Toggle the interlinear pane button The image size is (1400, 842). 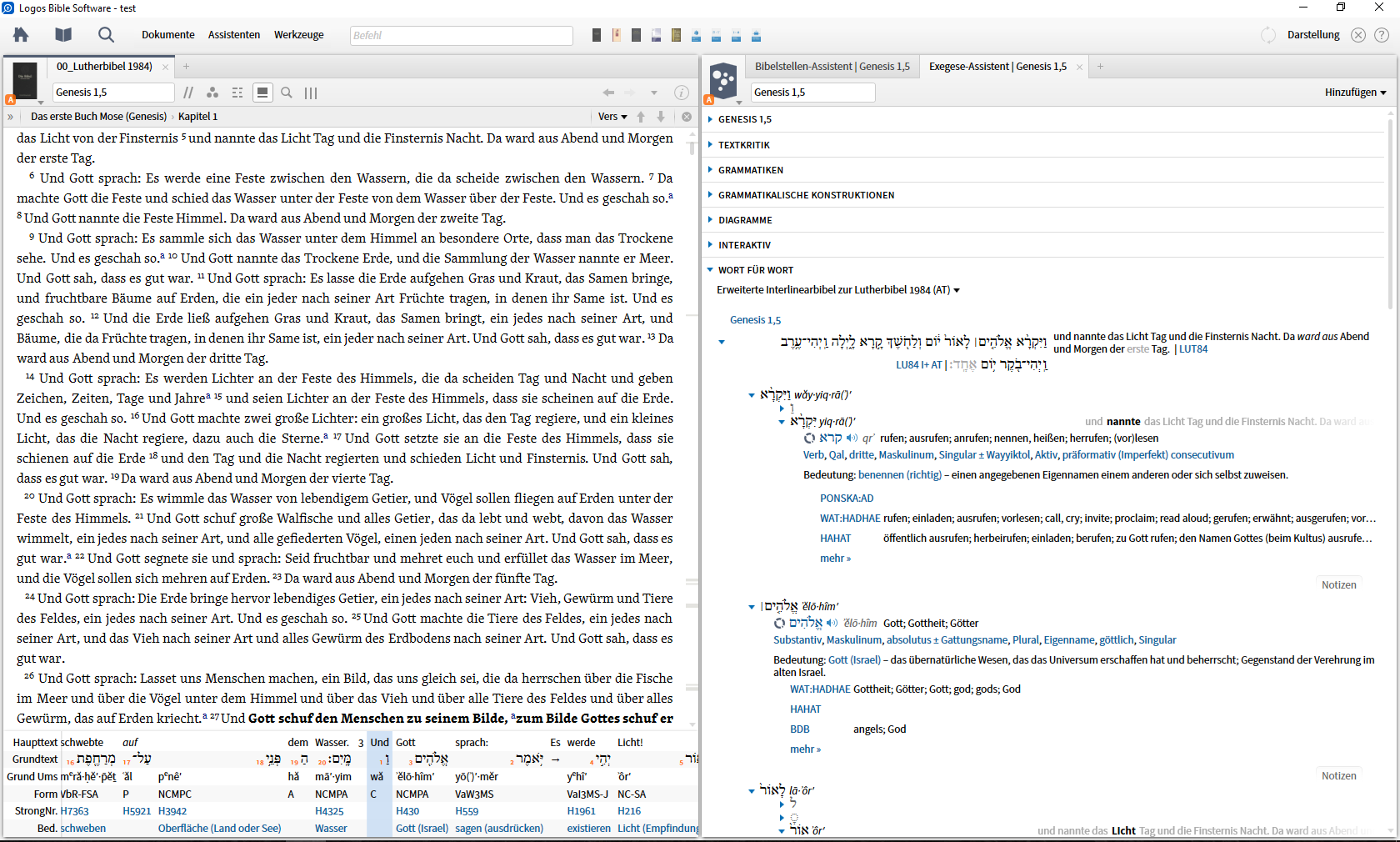(x=262, y=93)
